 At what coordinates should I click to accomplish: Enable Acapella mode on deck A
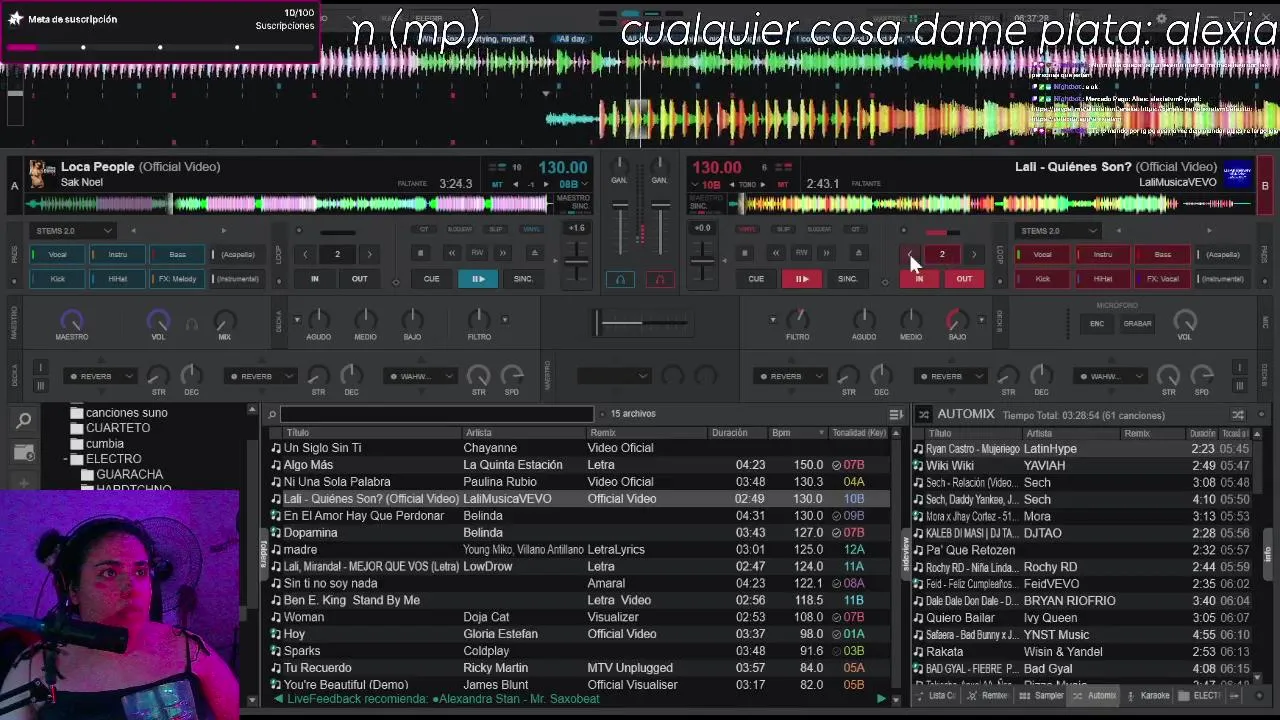(x=236, y=255)
